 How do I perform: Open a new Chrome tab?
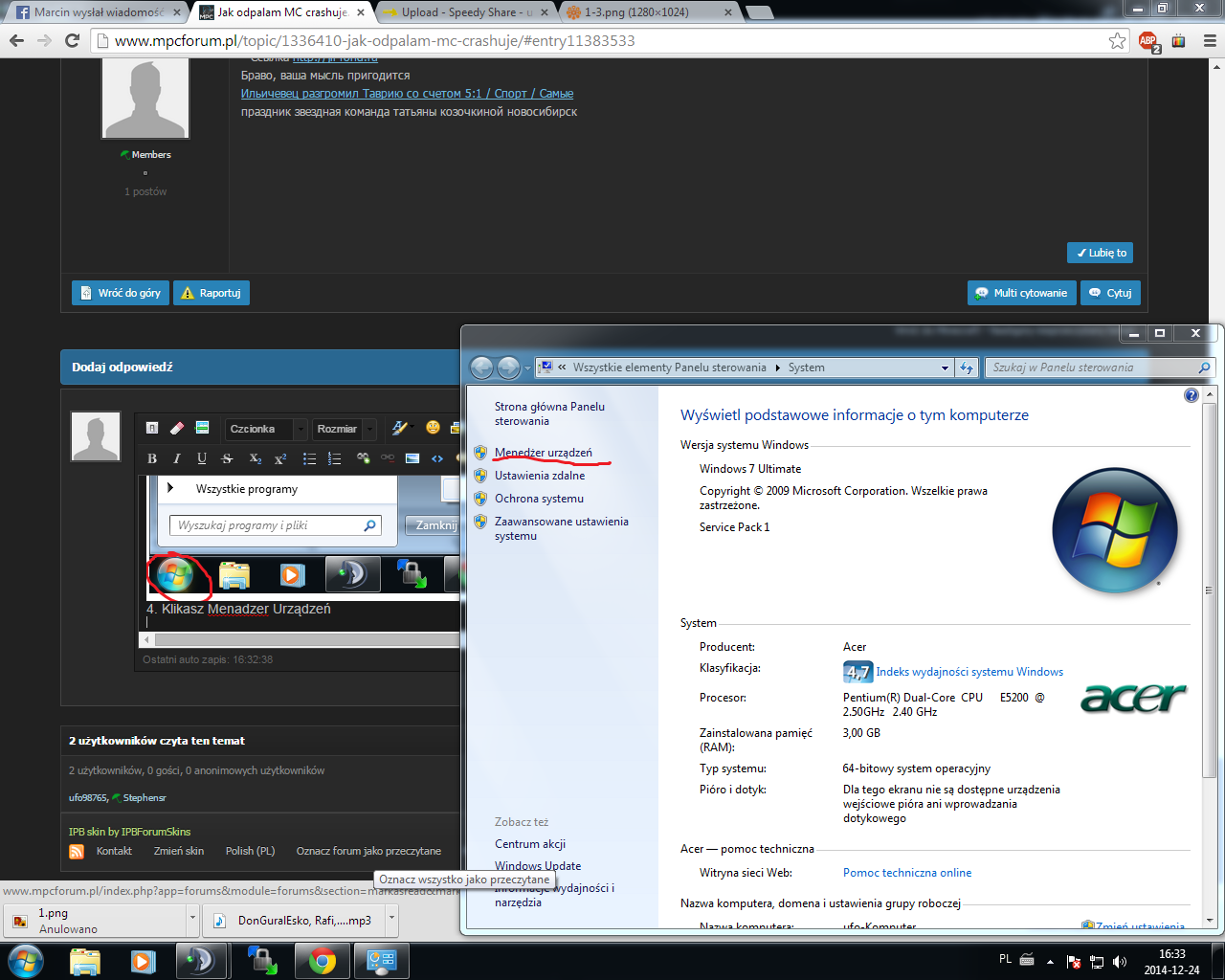tap(759, 12)
